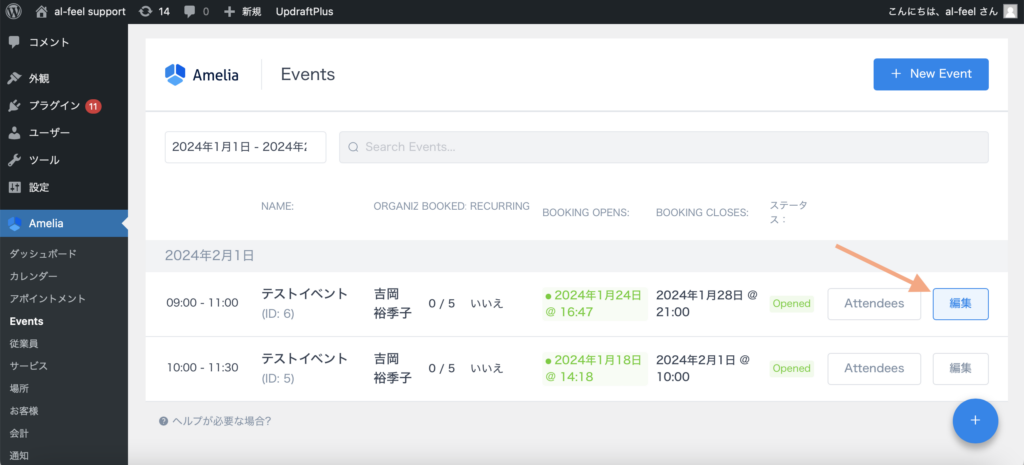The width and height of the screenshot is (1024, 465).
Task: Click the Amelia logo in page header
Action: tap(202, 75)
